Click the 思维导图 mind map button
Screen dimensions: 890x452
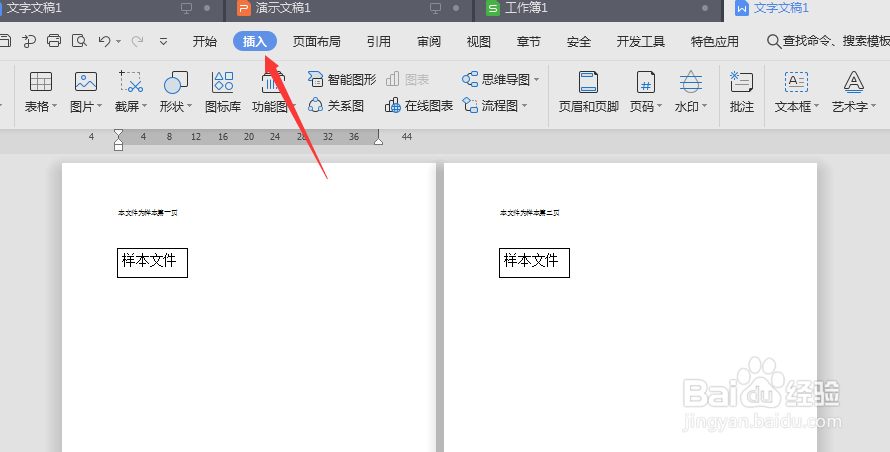[496, 79]
